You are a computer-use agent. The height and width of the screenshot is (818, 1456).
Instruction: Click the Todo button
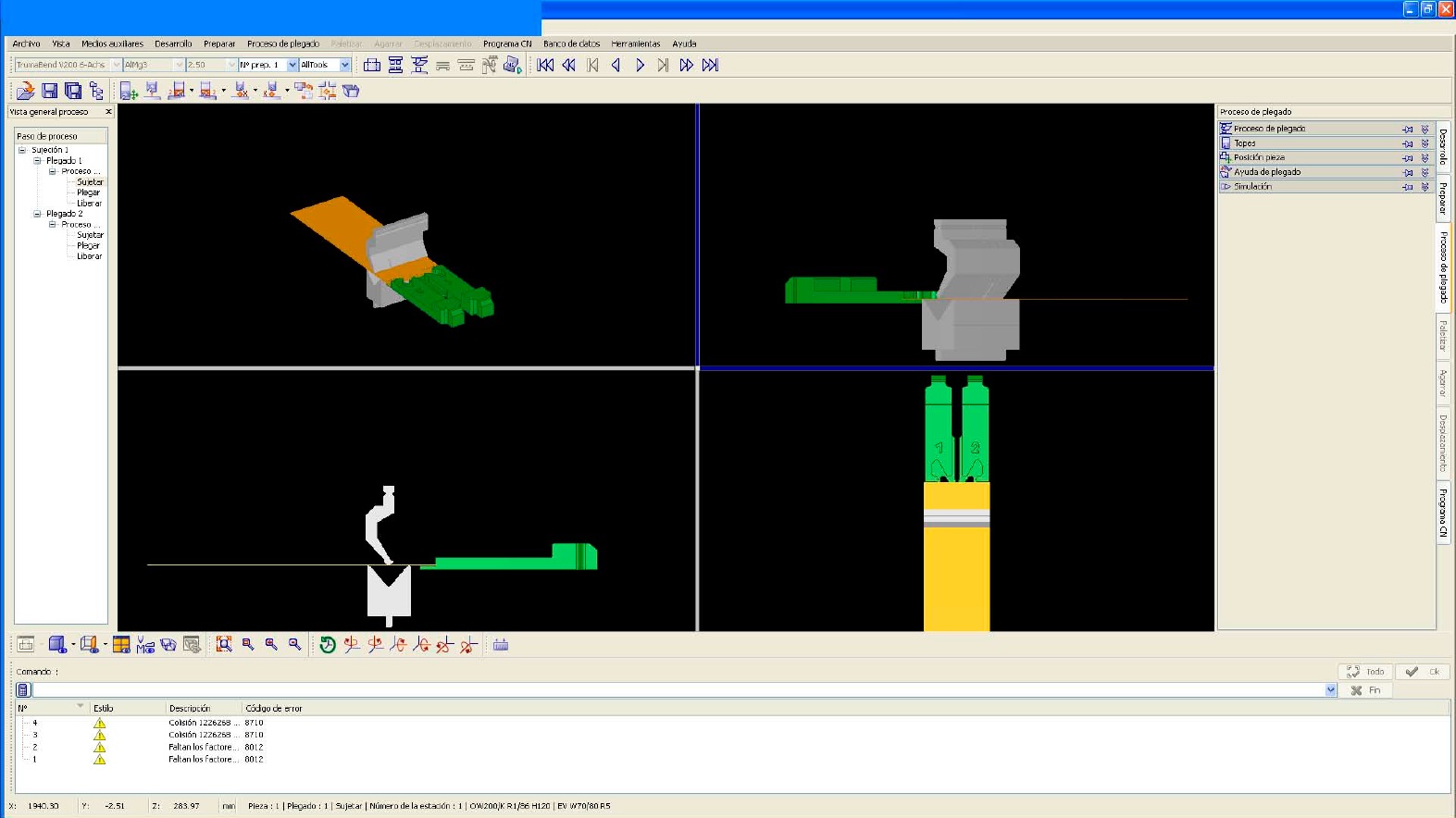pos(1365,672)
